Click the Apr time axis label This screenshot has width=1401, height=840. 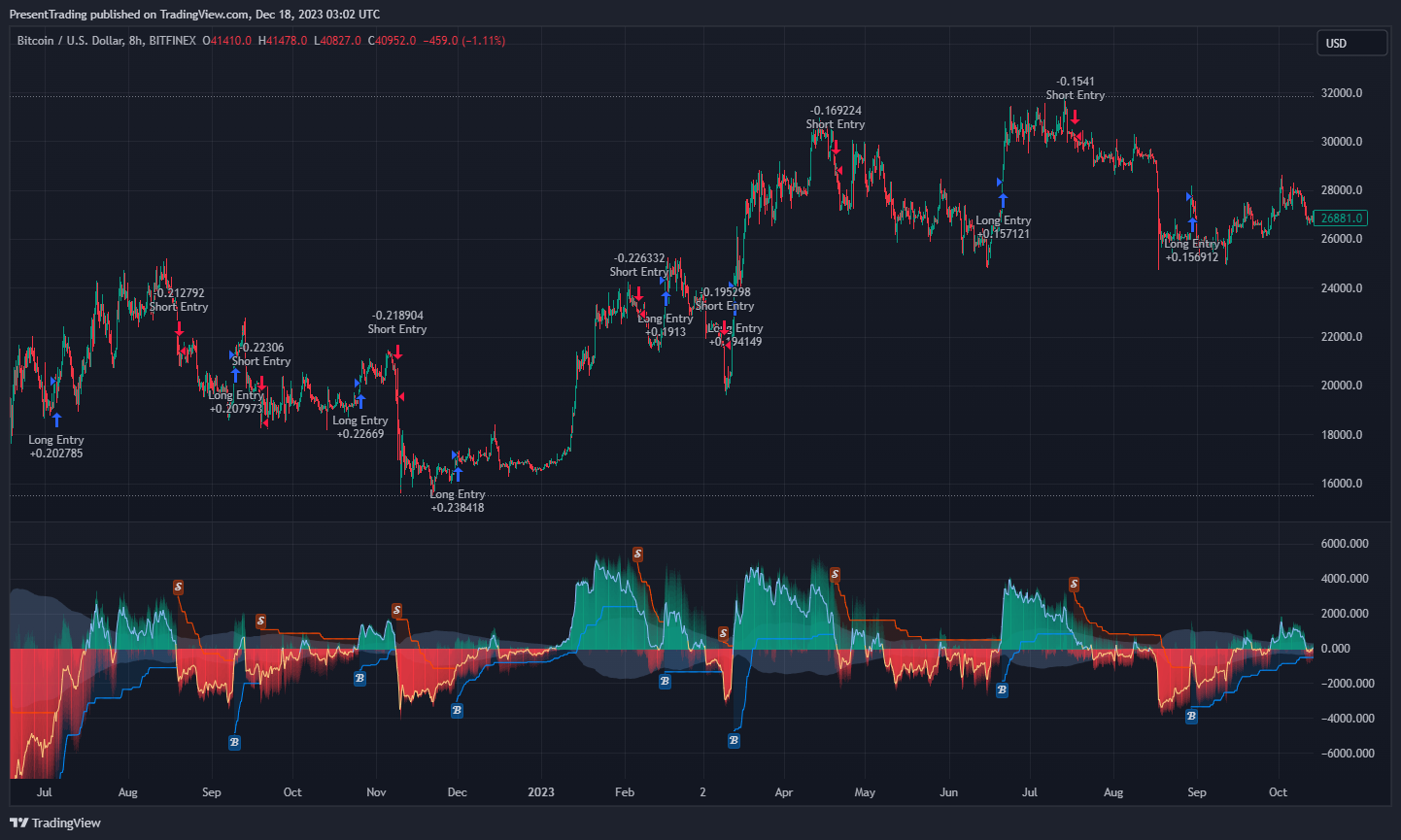[x=784, y=792]
